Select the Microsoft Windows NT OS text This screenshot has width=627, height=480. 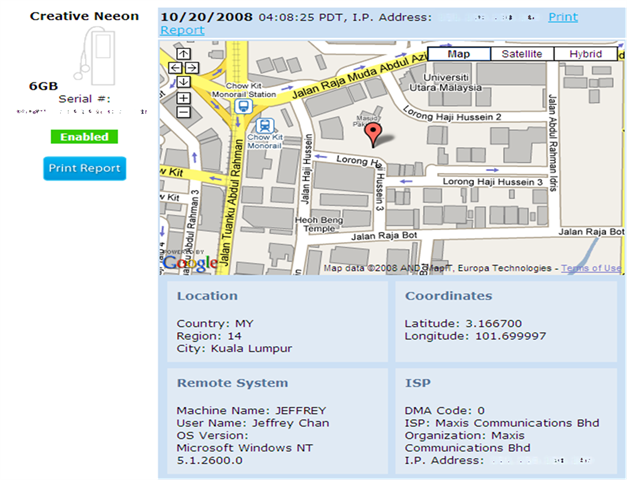tap(245, 448)
